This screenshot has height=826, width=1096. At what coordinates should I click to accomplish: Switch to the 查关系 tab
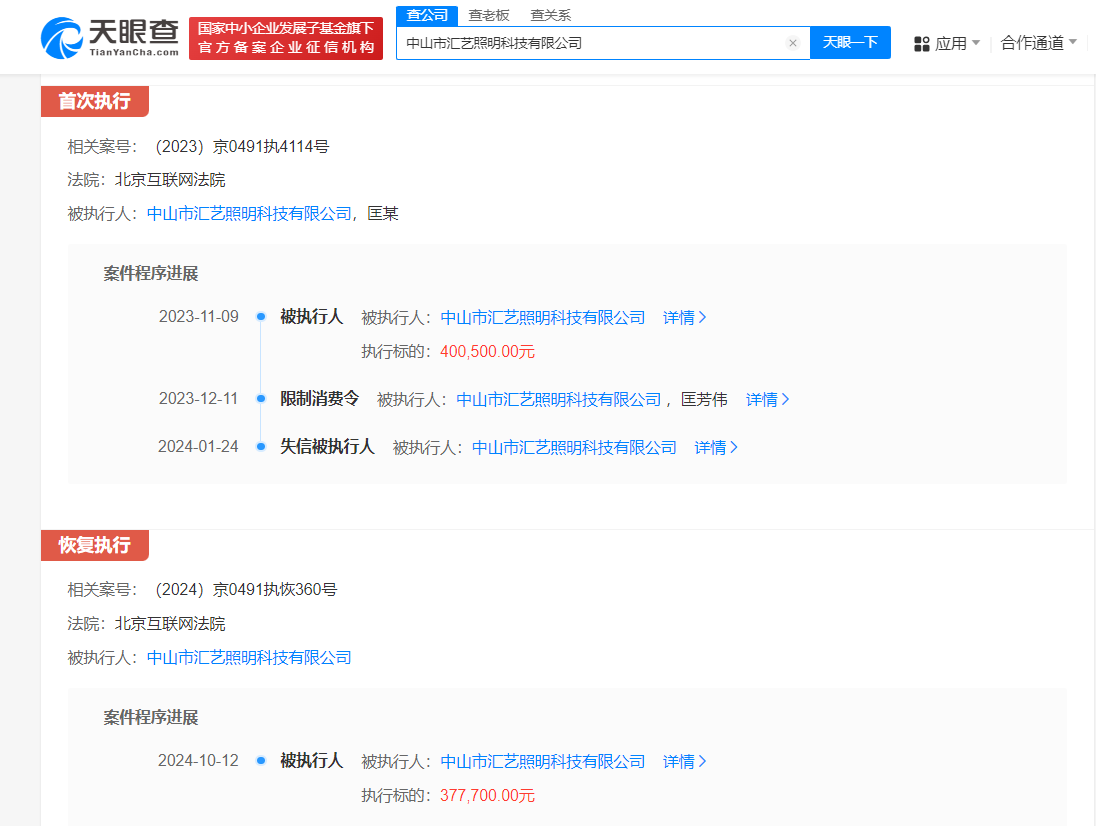[551, 15]
